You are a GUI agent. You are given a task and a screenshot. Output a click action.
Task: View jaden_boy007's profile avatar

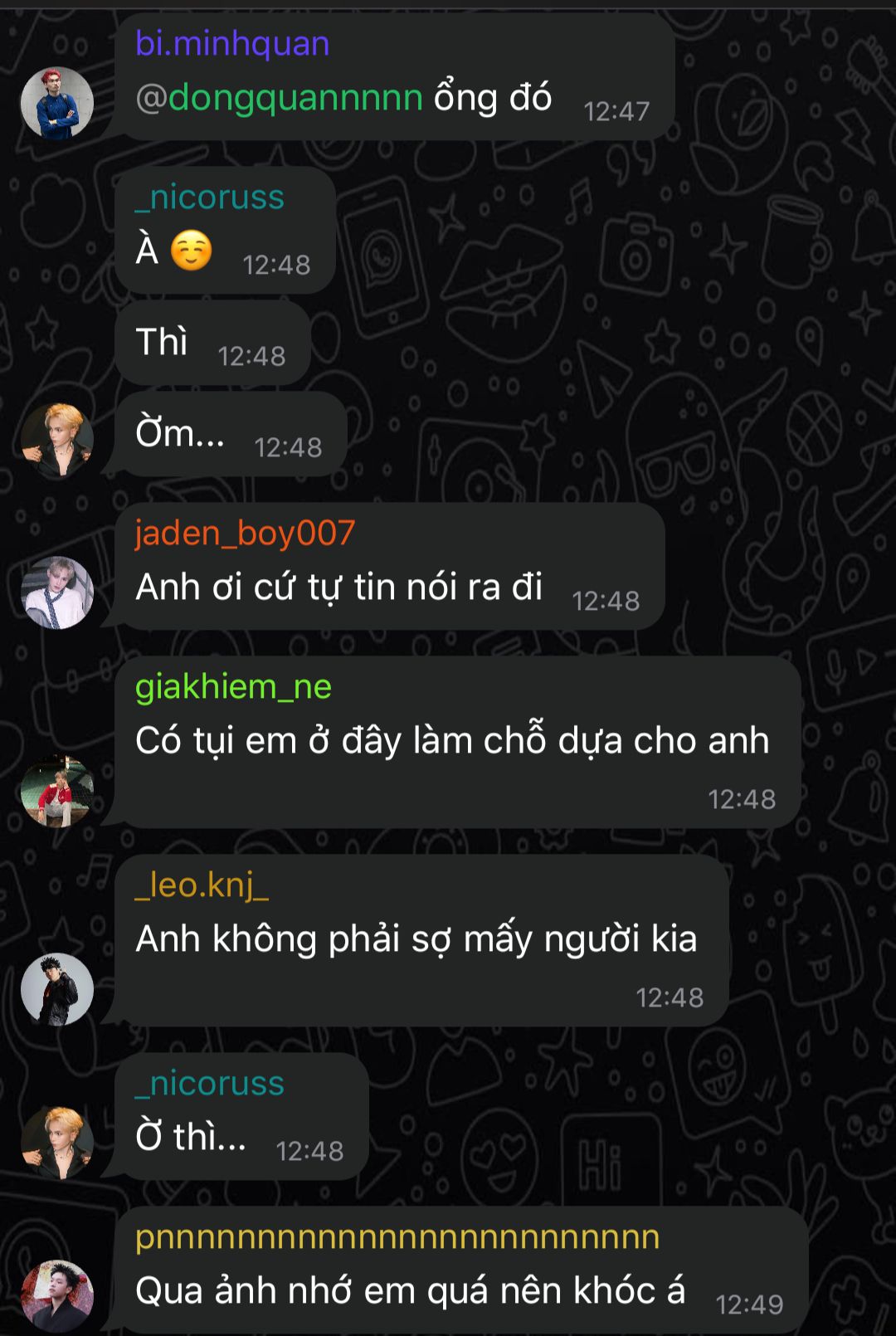[57, 592]
